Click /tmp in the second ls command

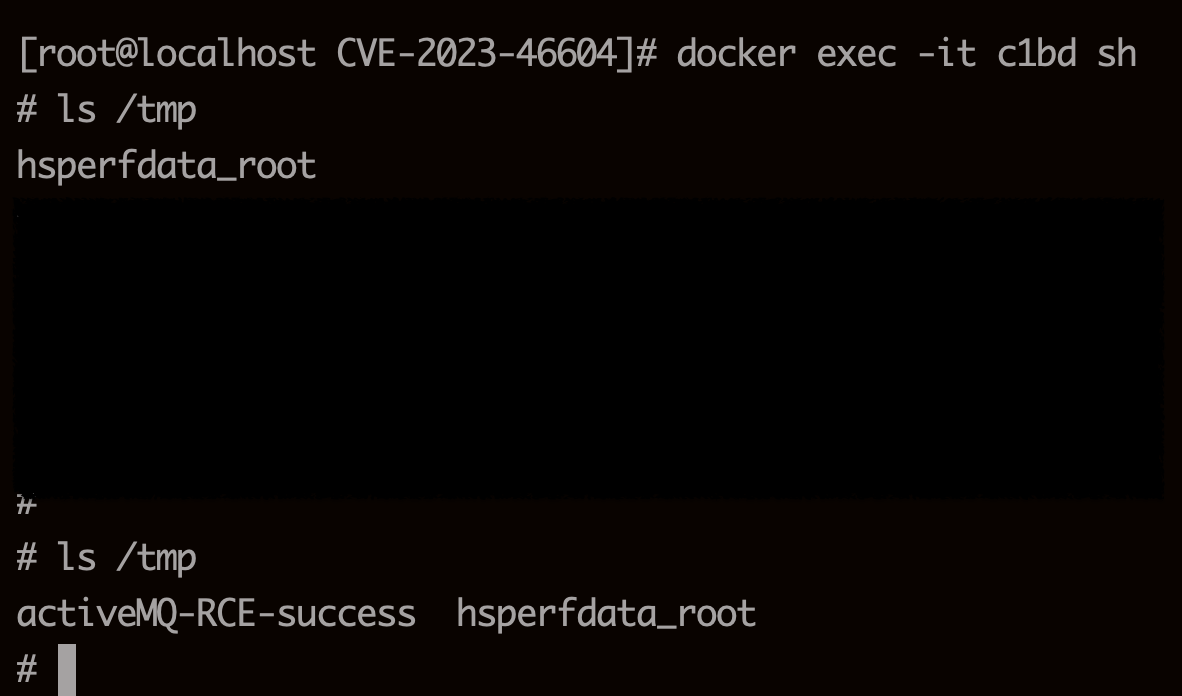point(156,557)
